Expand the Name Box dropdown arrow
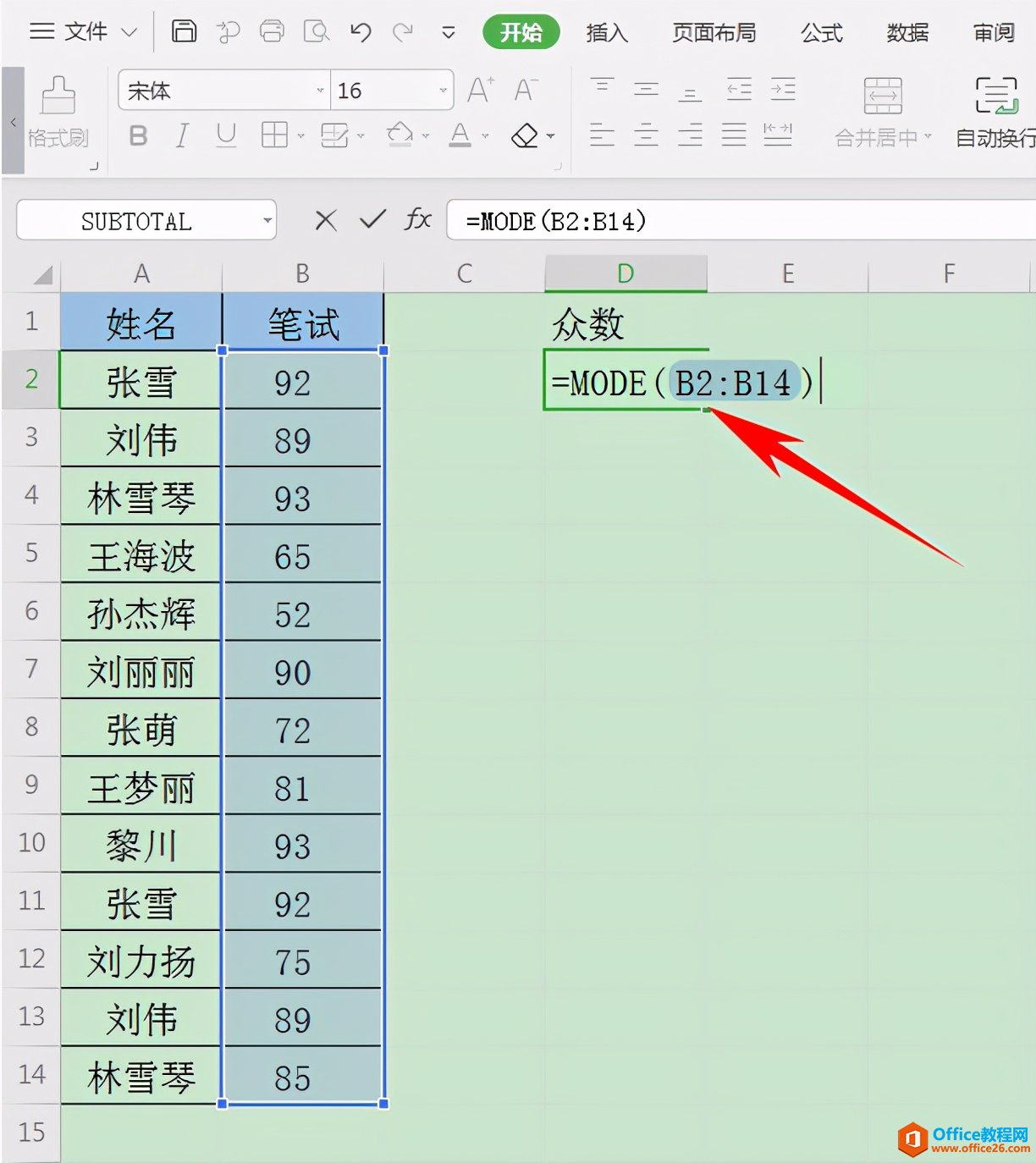The height and width of the screenshot is (1163, 1036). (x=267, y=221)
